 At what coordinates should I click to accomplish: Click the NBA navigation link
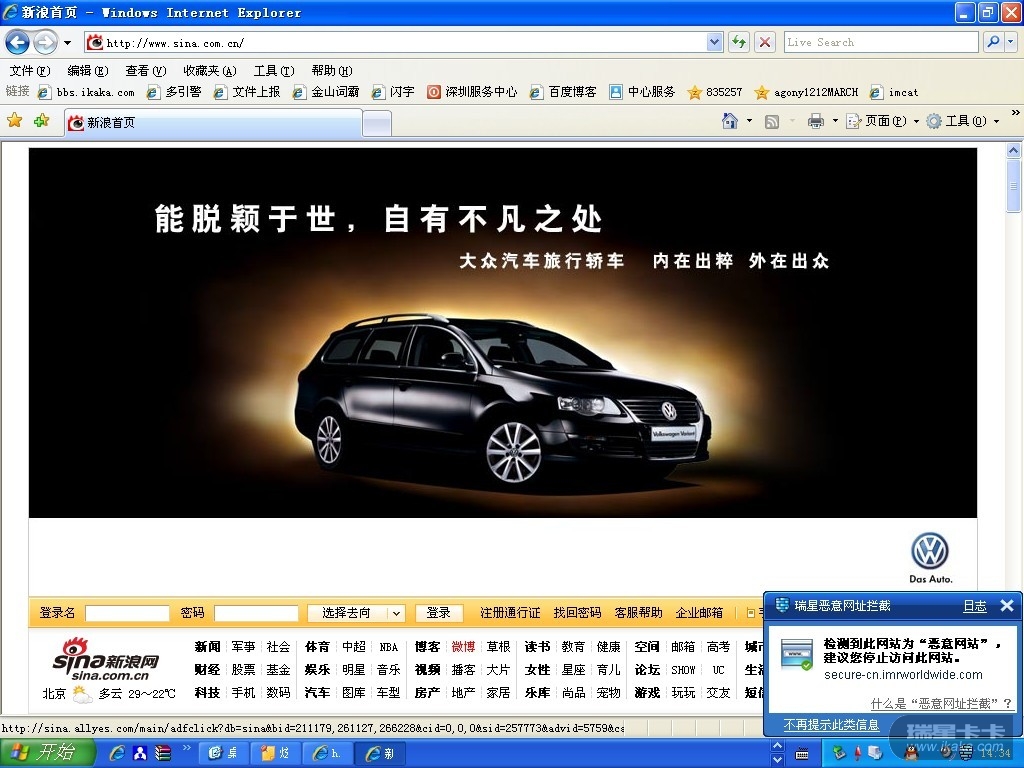(x=389, y=647)
